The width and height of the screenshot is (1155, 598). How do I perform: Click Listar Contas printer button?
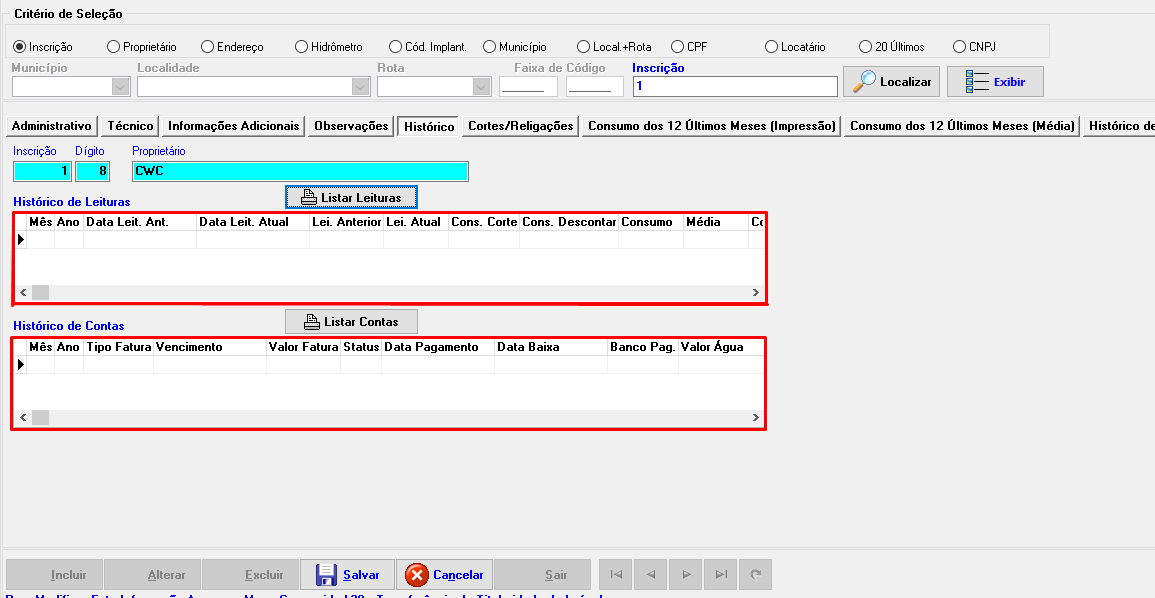pos(351,322)
